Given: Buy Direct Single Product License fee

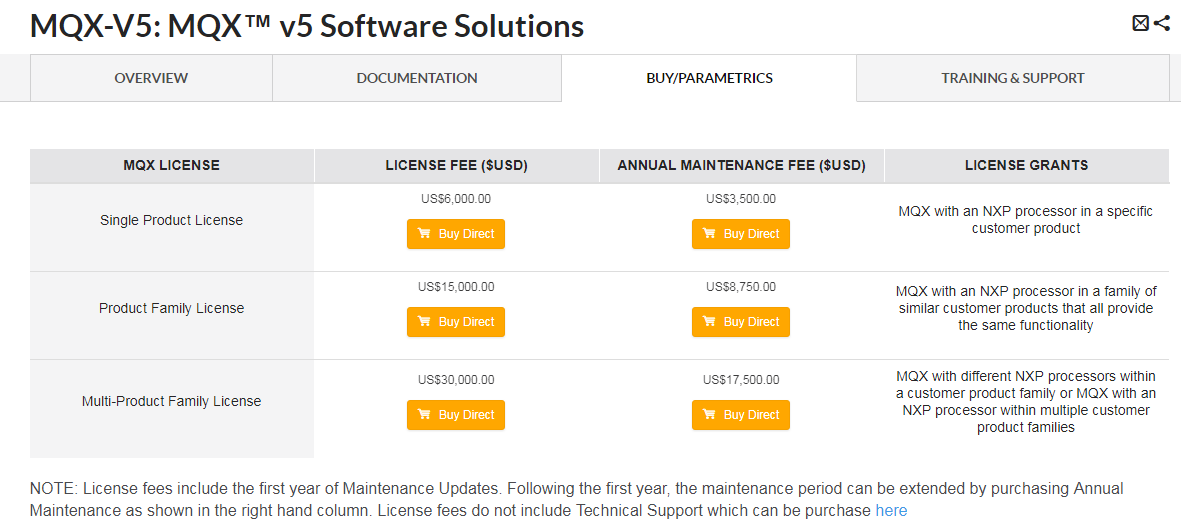Looking at the screenshot, I should (x=456, y=234).
